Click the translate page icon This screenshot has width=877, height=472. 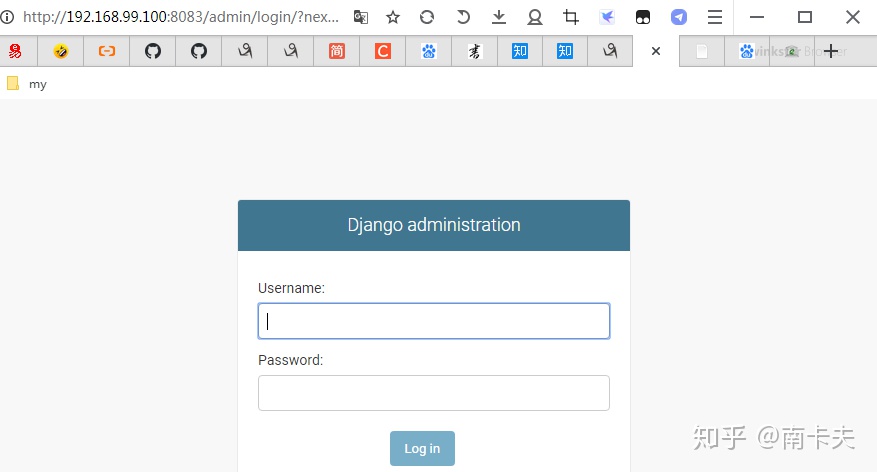pos(361,17)
